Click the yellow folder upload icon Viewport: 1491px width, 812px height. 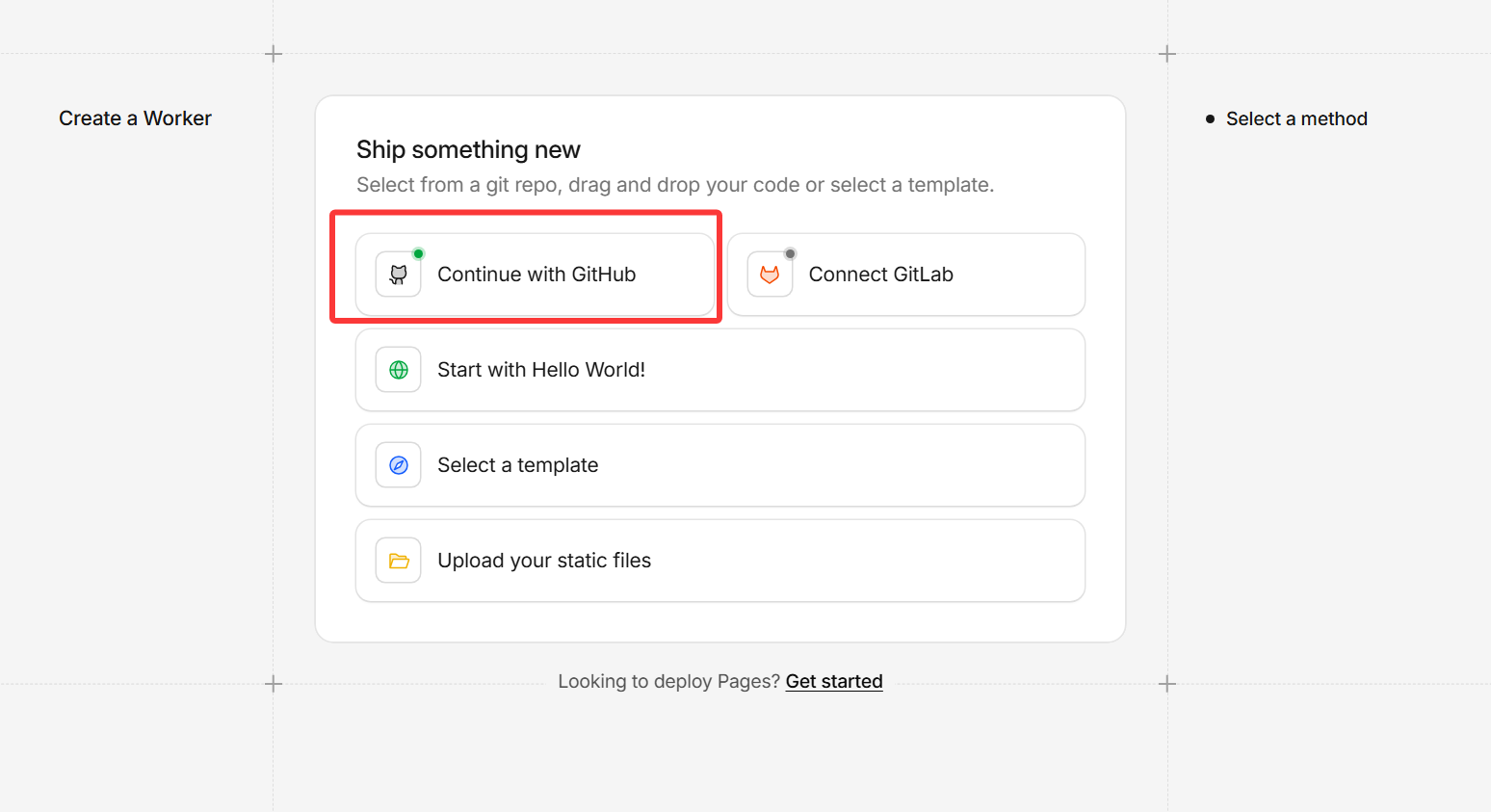[x=398, y=561]
